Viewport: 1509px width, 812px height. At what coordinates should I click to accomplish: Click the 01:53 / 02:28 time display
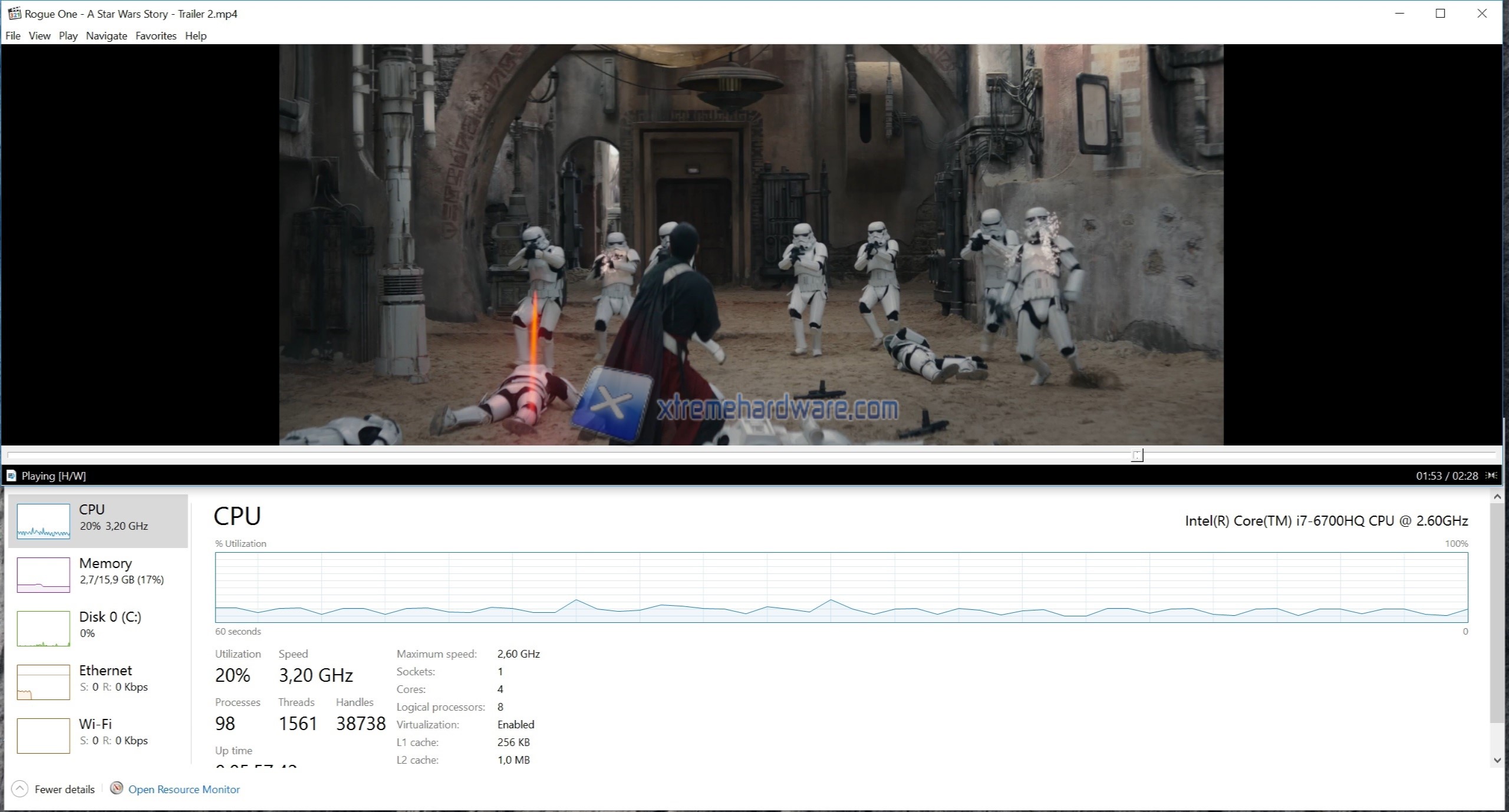click(1447, 476)
